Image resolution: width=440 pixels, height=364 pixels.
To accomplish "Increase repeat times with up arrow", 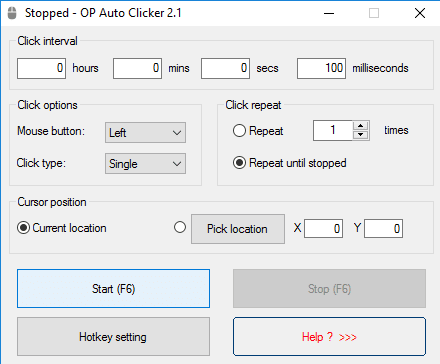I will [x=360, y=126].
